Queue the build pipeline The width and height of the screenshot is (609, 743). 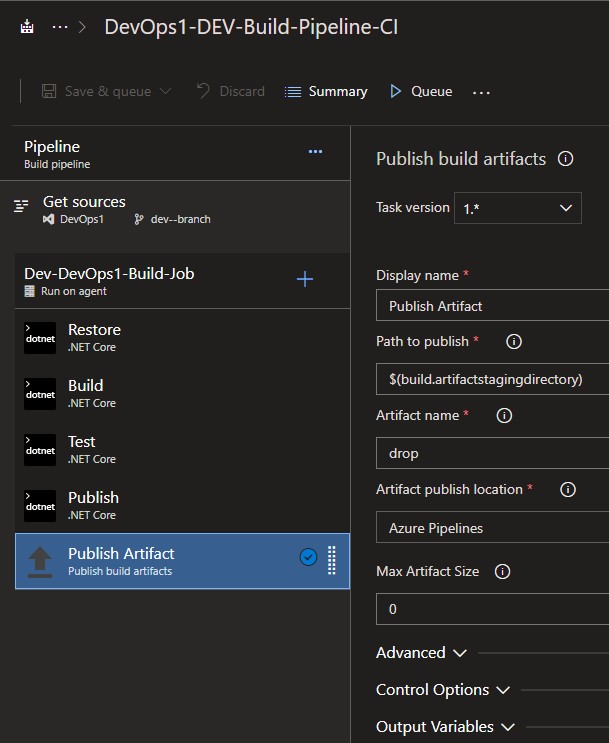421,91
